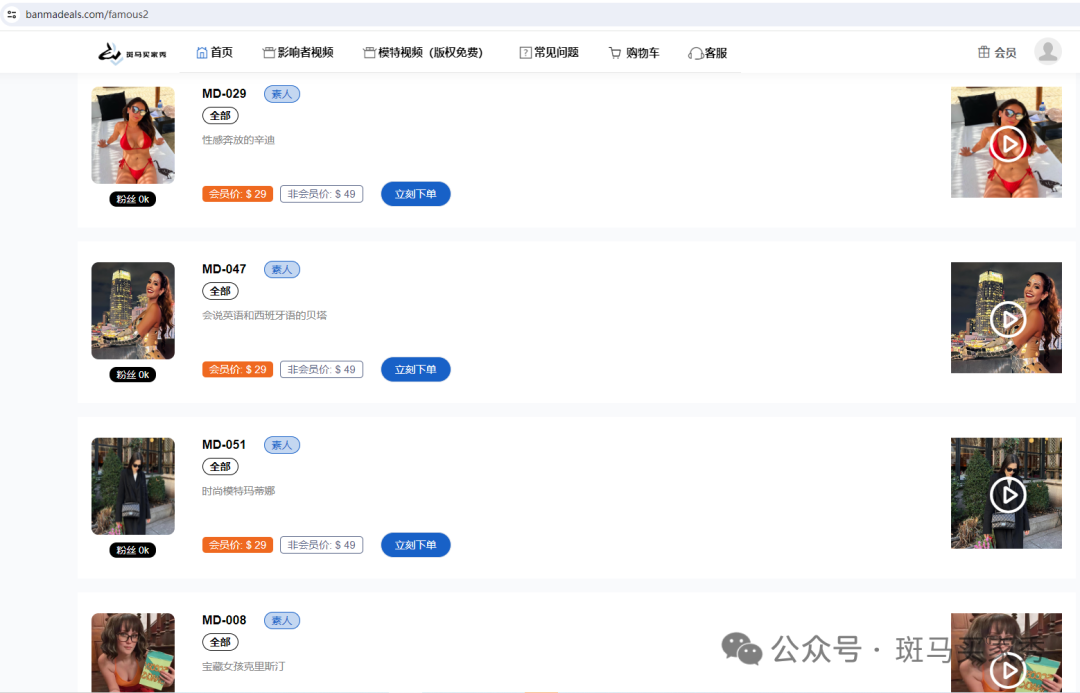Screen dimensions: 1080x693
Task: Click the zebra 斑马买家秀 site logo
Action: point(131,52)
